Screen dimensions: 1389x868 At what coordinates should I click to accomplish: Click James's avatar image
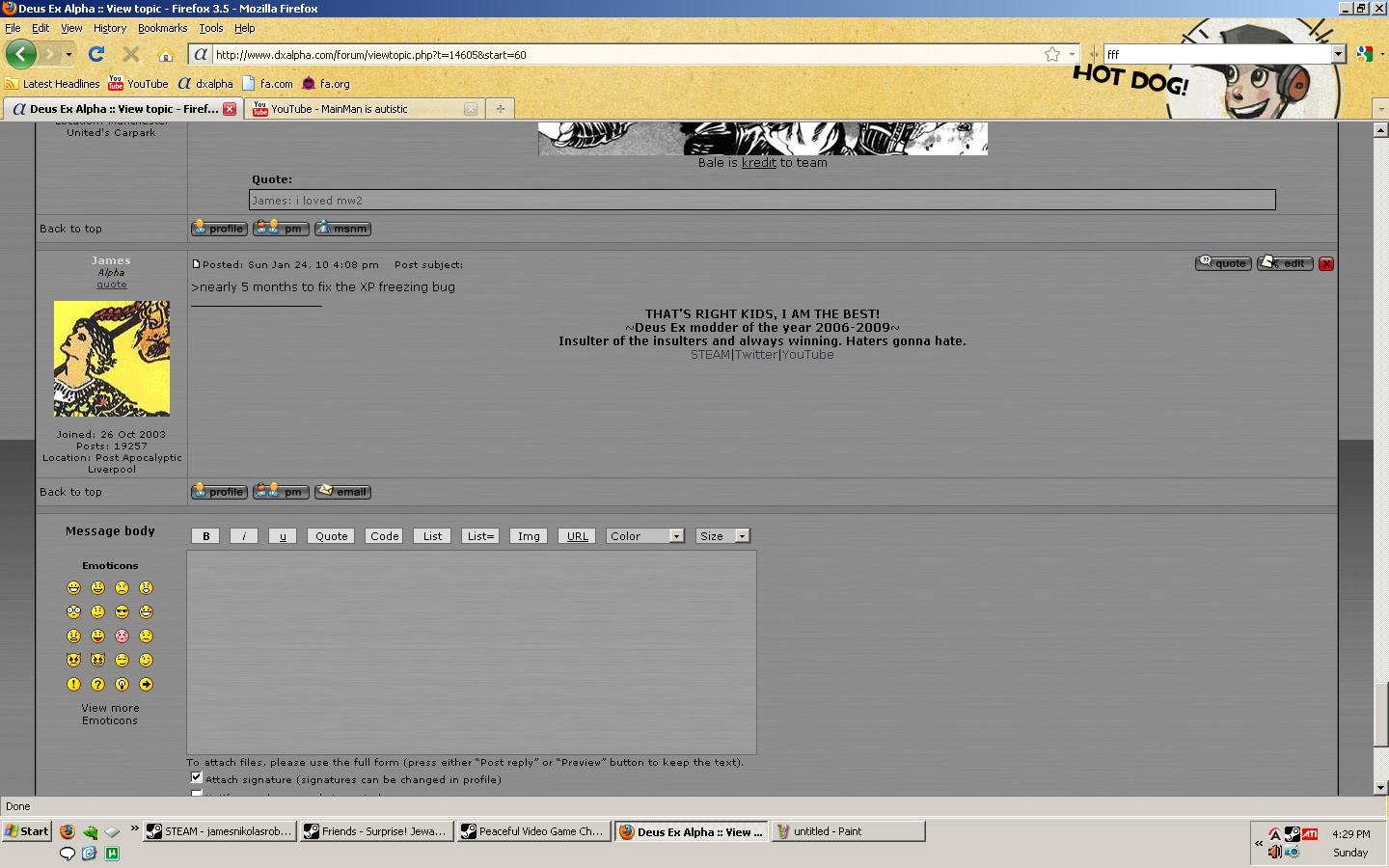[112, 359]
